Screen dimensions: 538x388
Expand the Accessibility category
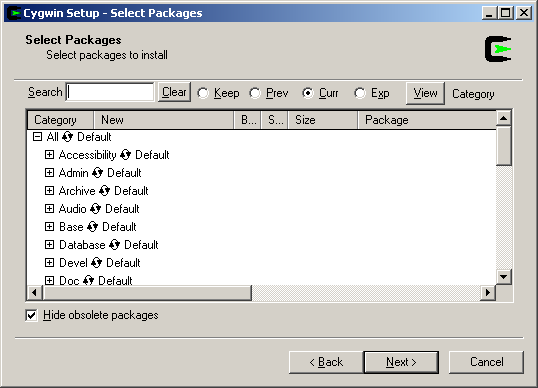pyautogui.click(x=49, y=155)
